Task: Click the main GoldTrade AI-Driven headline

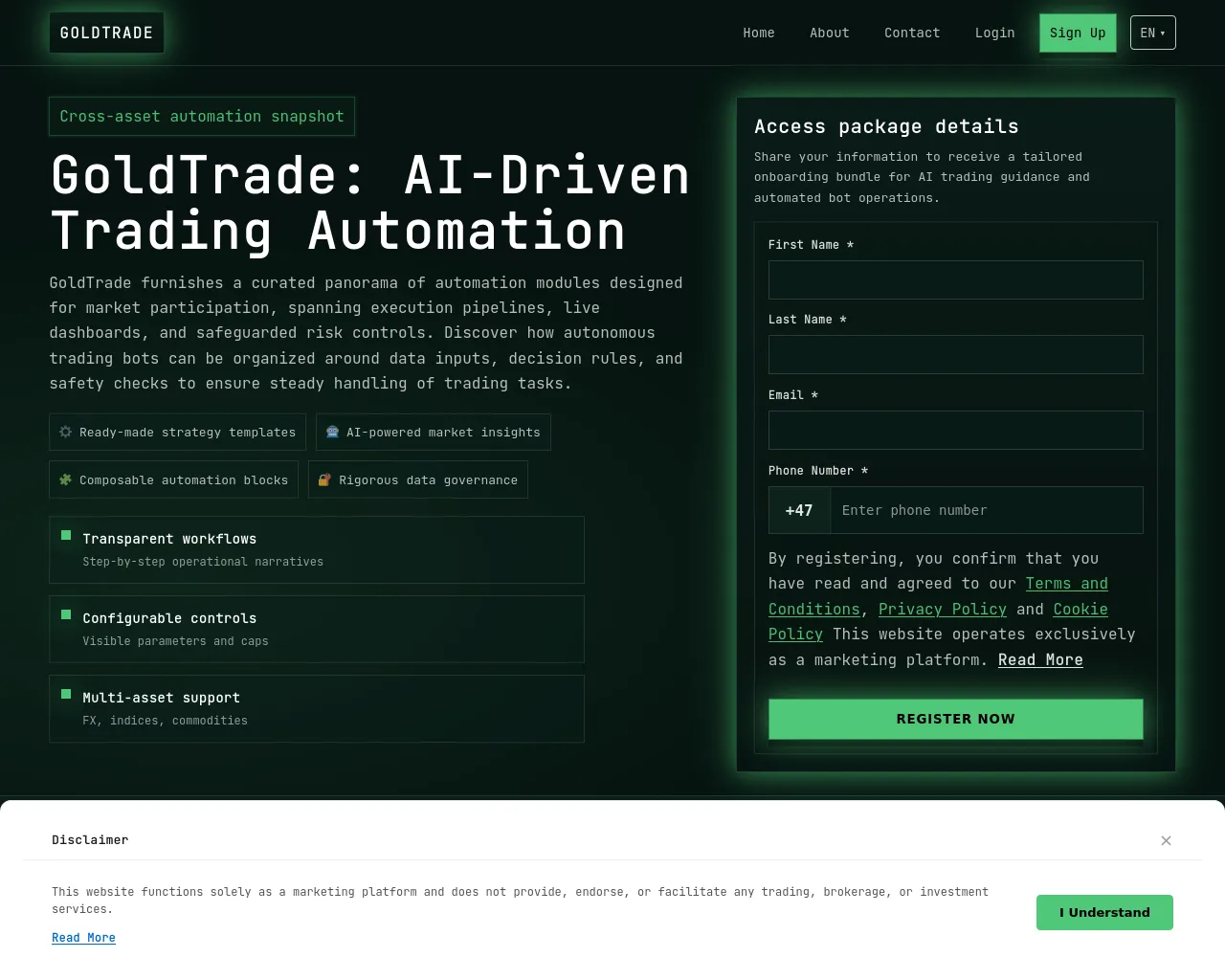Action: point(369,203)
